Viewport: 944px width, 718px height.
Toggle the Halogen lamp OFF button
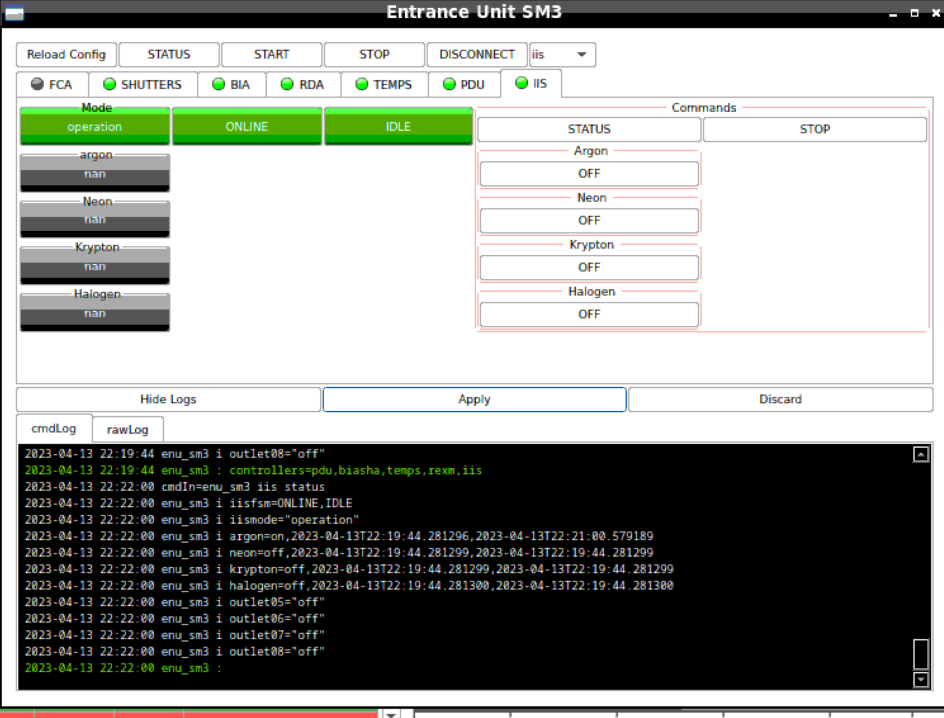tap(589, 315)
